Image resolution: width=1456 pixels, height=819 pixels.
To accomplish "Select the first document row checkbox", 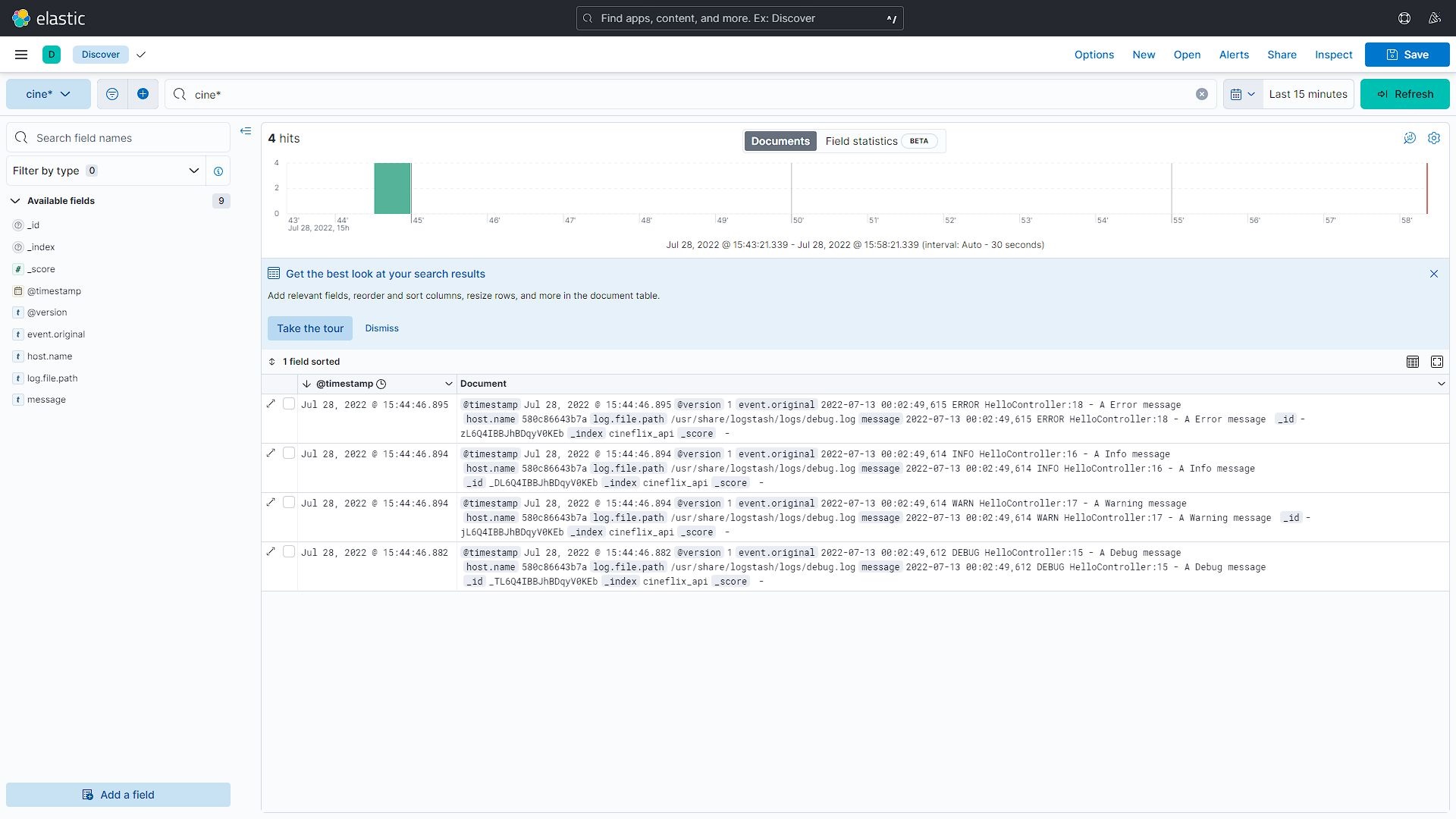I will click(x=289, y=404).
